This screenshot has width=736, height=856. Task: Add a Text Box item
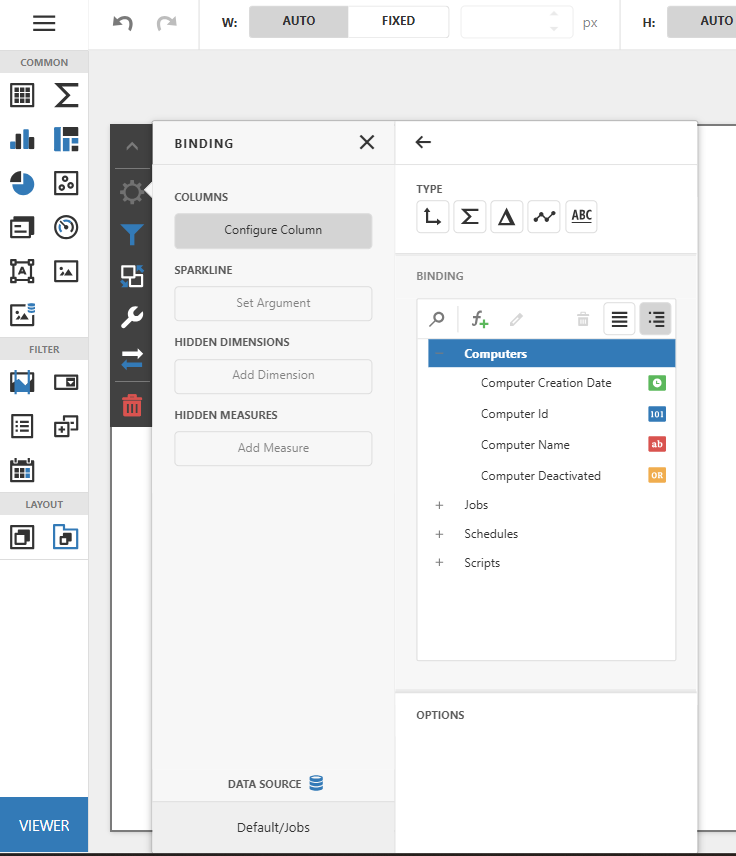pos(22,271)
